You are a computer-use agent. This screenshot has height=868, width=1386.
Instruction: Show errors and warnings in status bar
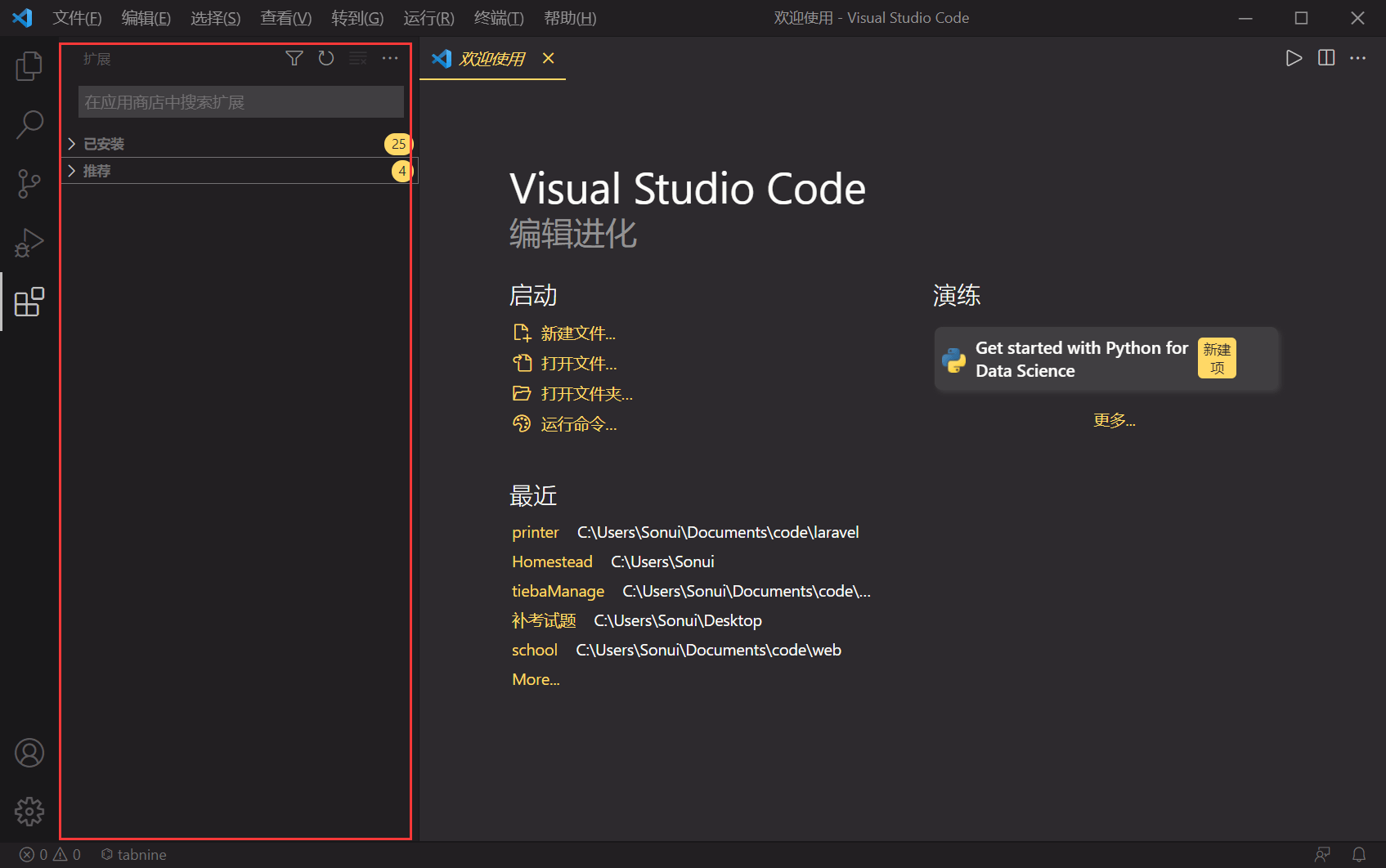(x=50, y=854)
